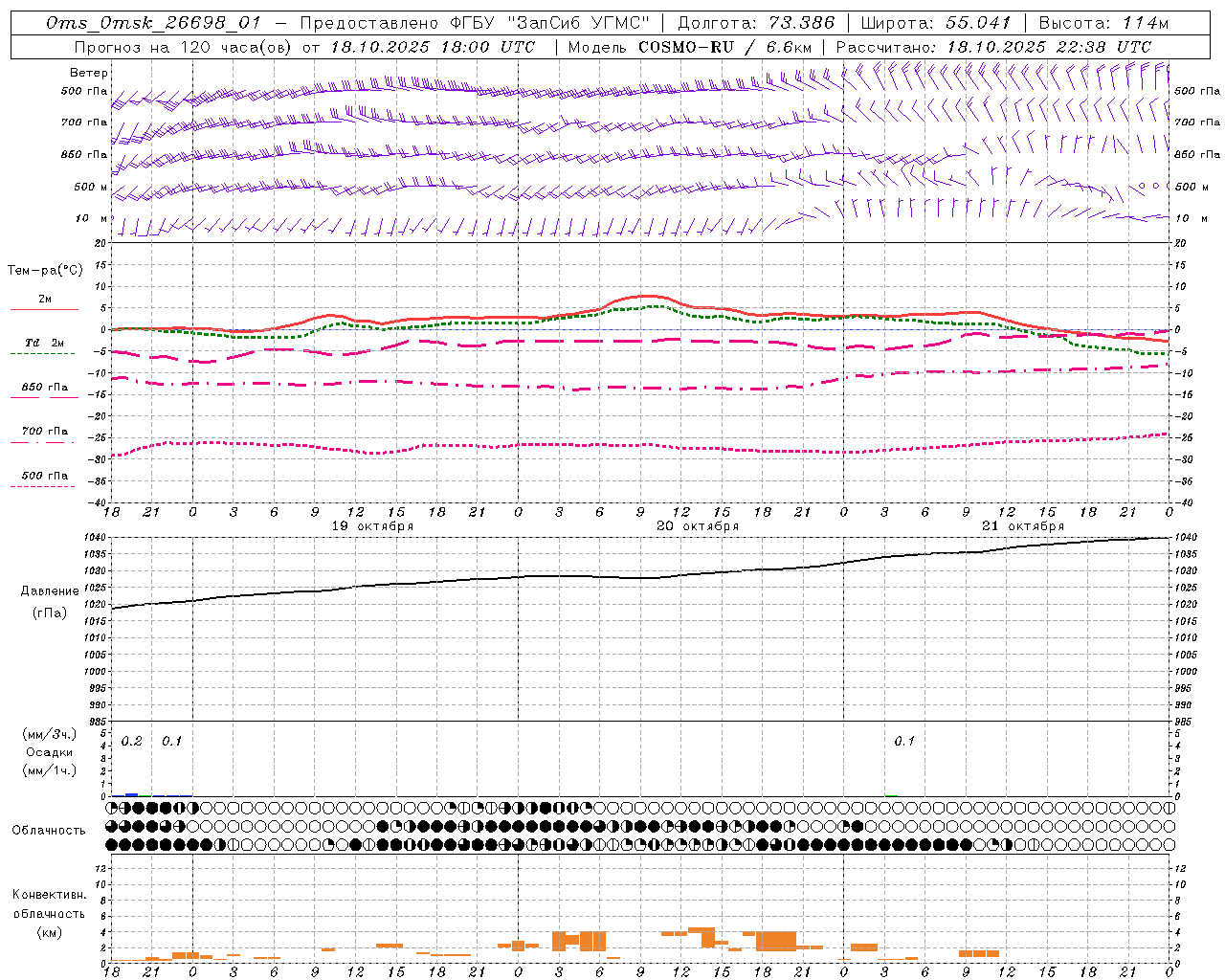1225x980 pixels.
Task: Click the red solid line sample under '2м'
Action: point(44,309)
